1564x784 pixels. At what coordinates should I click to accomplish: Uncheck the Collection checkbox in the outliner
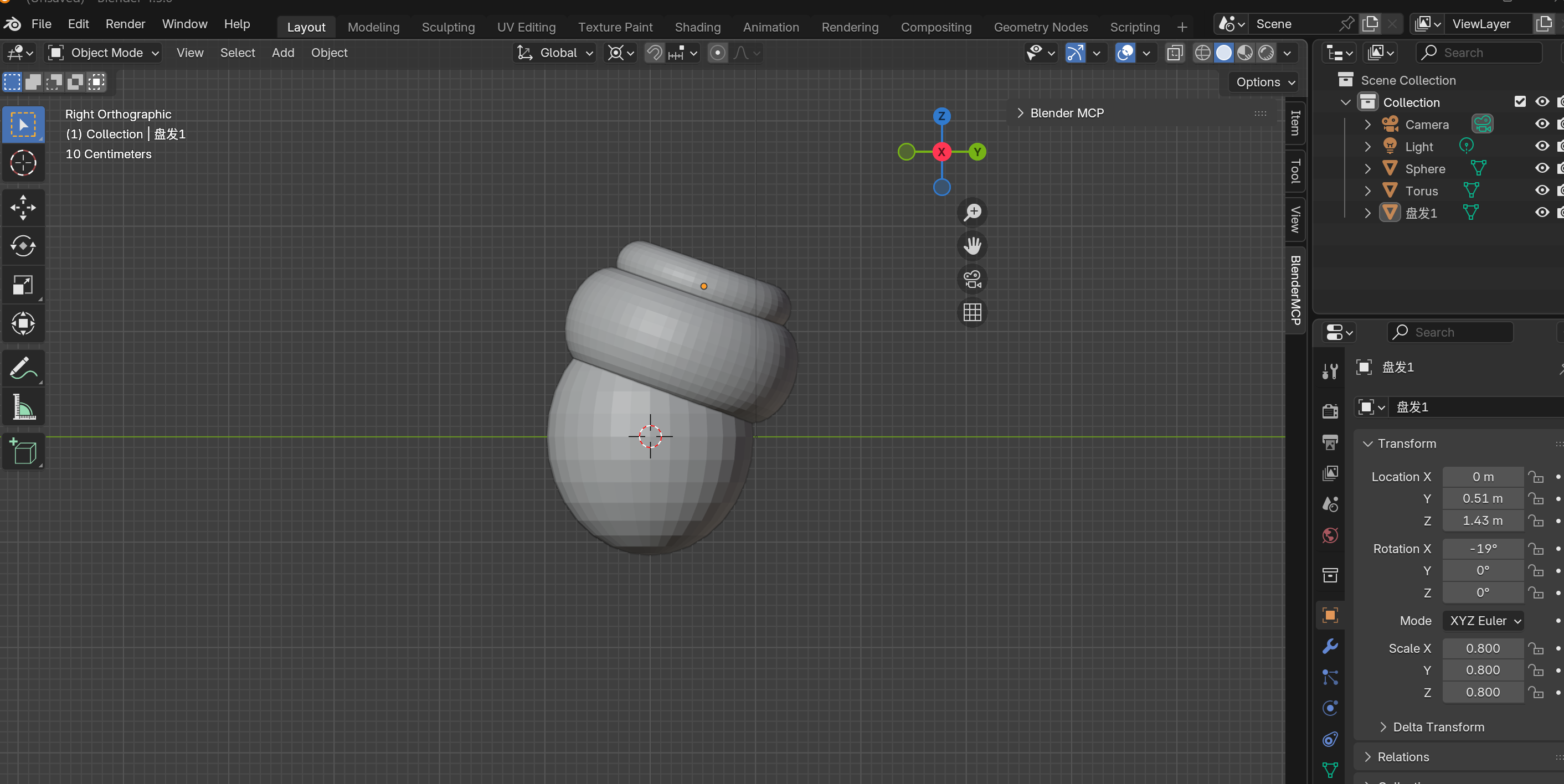tap(1520, 101)
